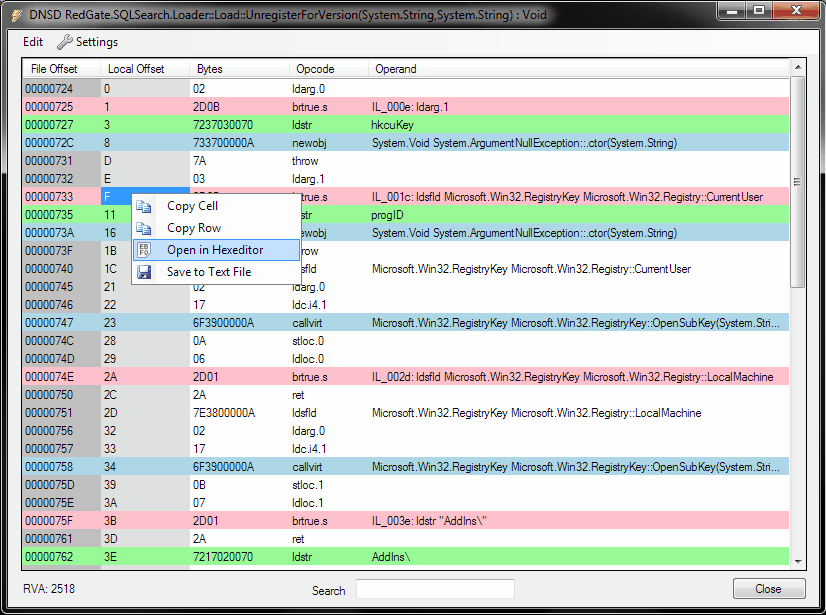Select file offset cell 00000740
Image resolution: width=826 pixels, height=615 pixels.
[x=62, y=269]
